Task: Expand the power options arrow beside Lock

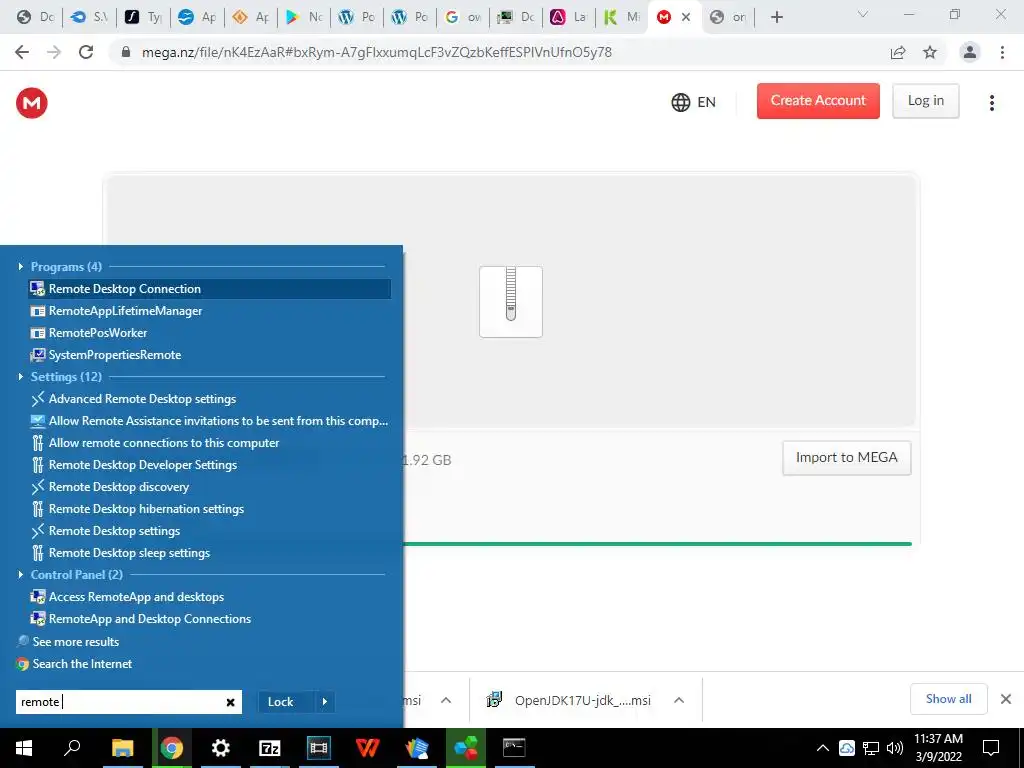Action: (x=325, y=702)
